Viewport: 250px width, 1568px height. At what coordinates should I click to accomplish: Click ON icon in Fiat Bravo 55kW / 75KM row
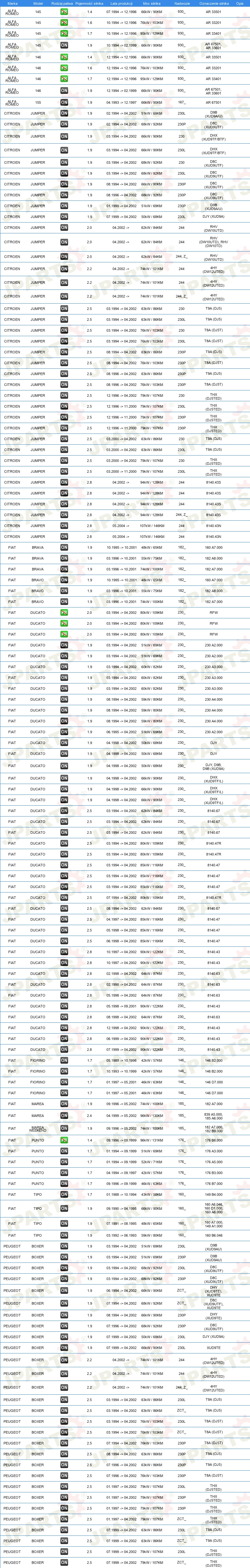pyautogui.click(x=64, y=591)
